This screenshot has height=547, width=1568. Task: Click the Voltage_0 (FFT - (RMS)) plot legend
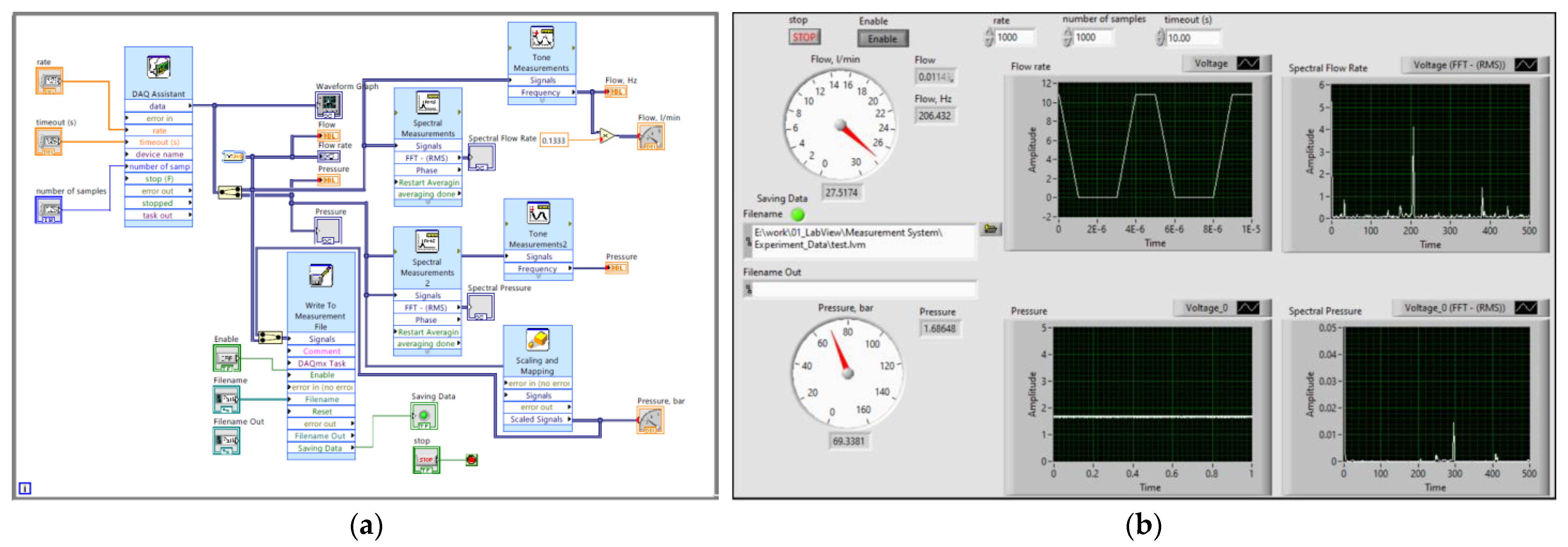(x=1470, y=308)
